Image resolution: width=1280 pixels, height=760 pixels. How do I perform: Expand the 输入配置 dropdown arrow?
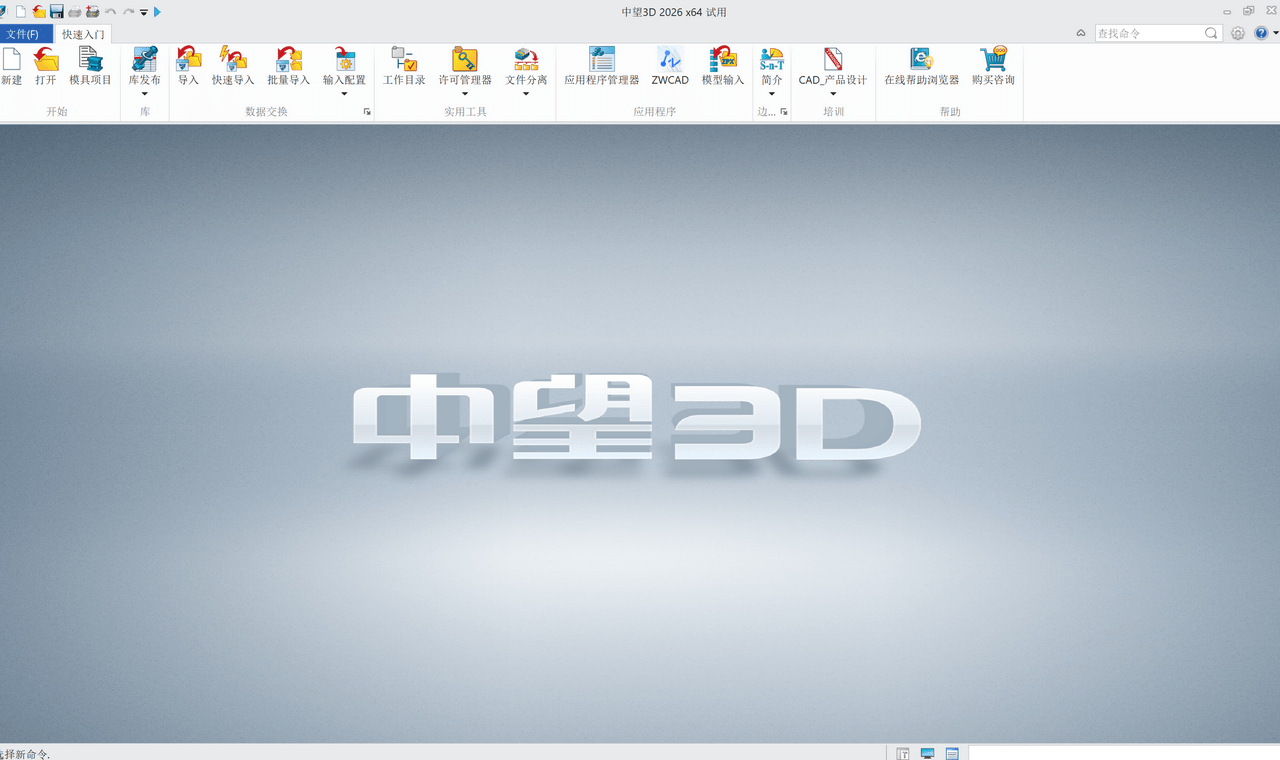tap(344, 94)
